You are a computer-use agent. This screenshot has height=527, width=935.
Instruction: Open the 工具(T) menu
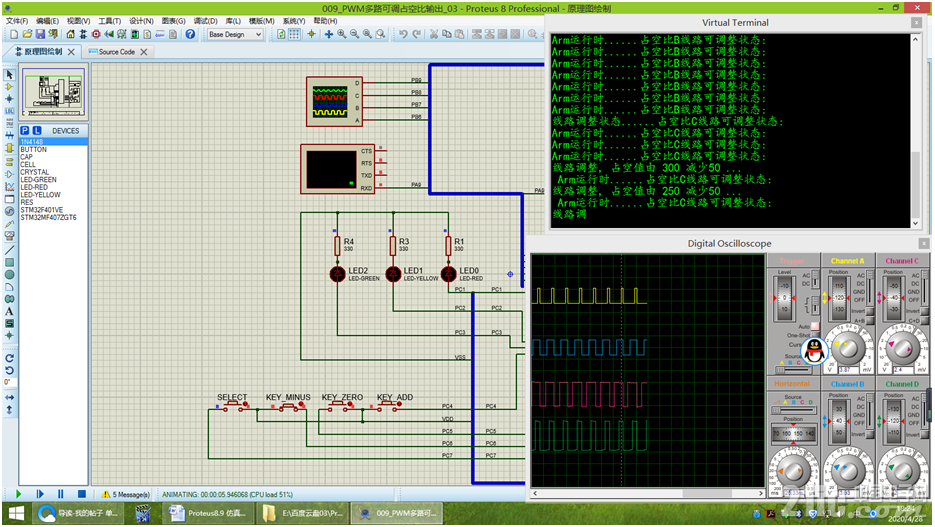(109, 21)
